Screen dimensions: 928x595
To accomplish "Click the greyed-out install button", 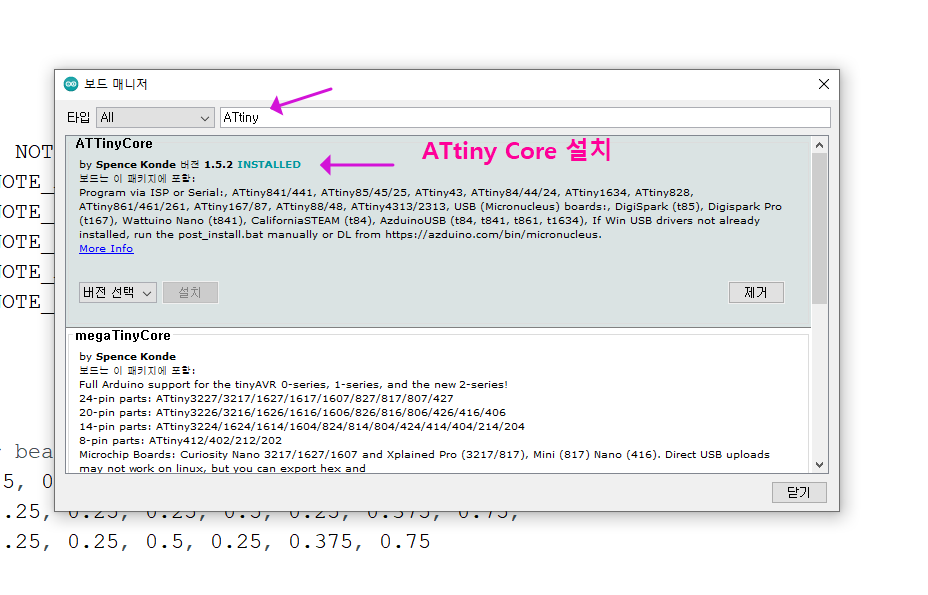I will [190, 292].
